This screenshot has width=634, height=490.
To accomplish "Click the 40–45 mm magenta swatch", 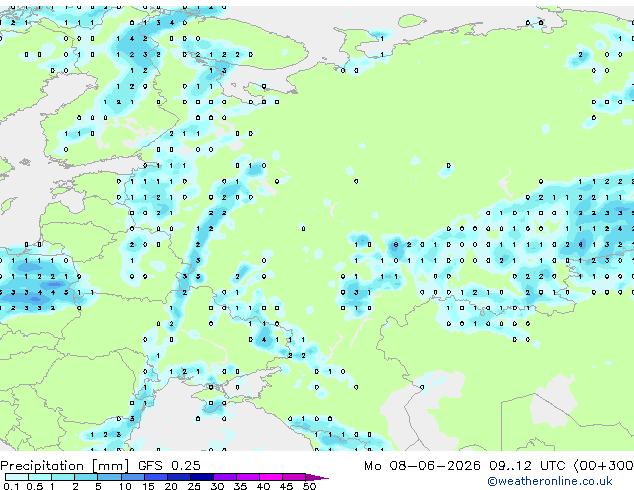I will pos(271,477).
